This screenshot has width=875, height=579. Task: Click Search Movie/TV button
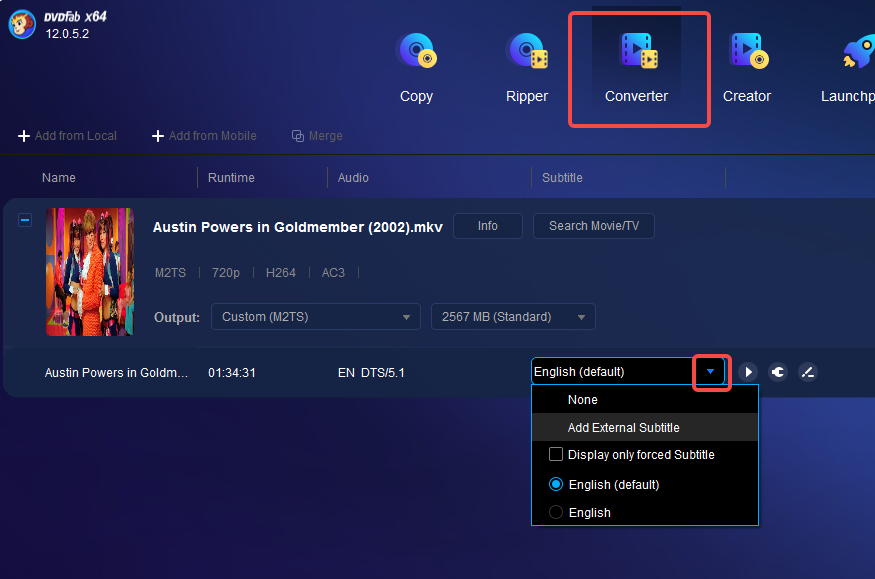[594, 226]
